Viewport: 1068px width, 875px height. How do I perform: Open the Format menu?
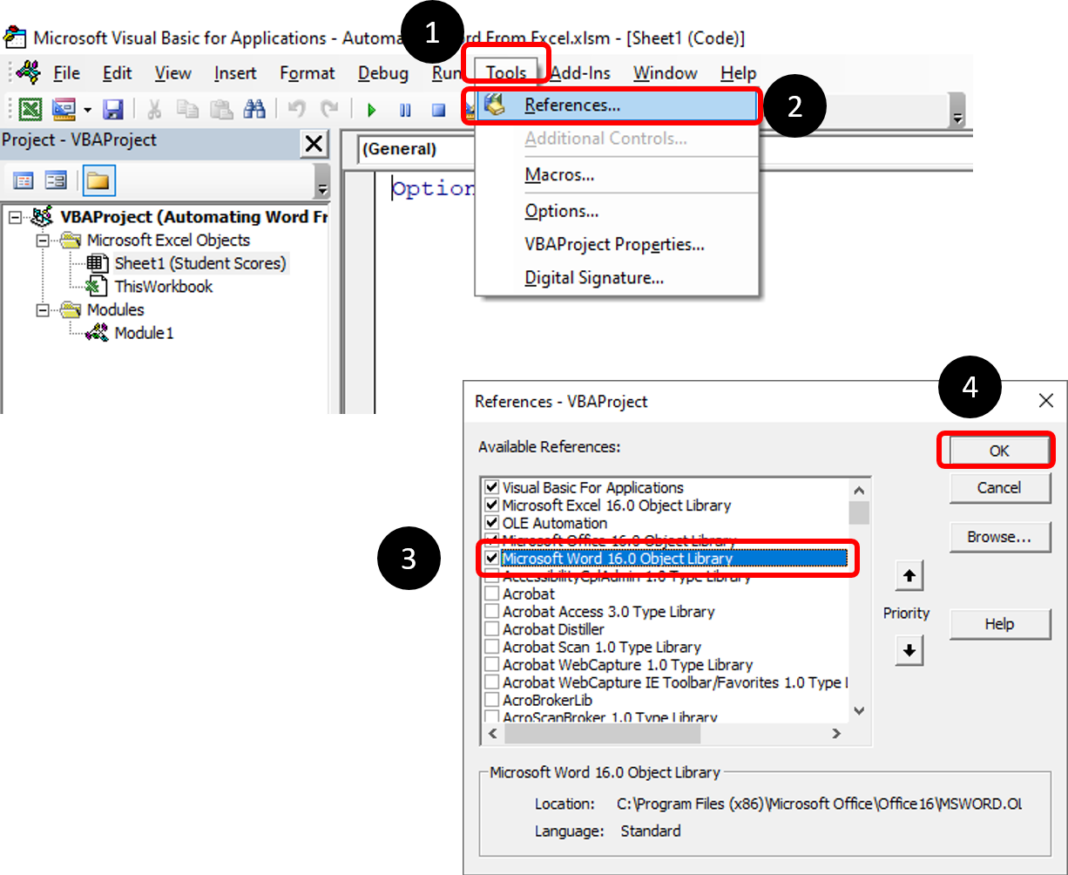click(x=307, y=73)
